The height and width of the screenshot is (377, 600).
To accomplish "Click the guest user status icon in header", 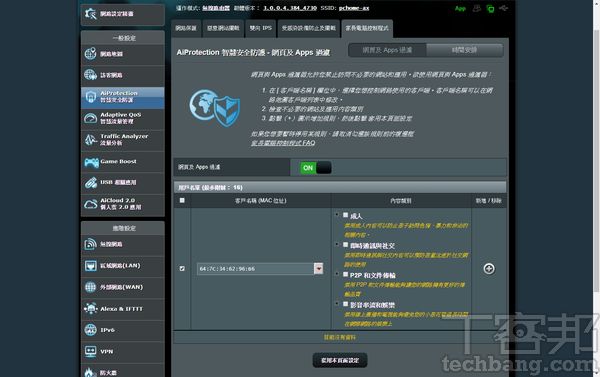I will 477,8.
